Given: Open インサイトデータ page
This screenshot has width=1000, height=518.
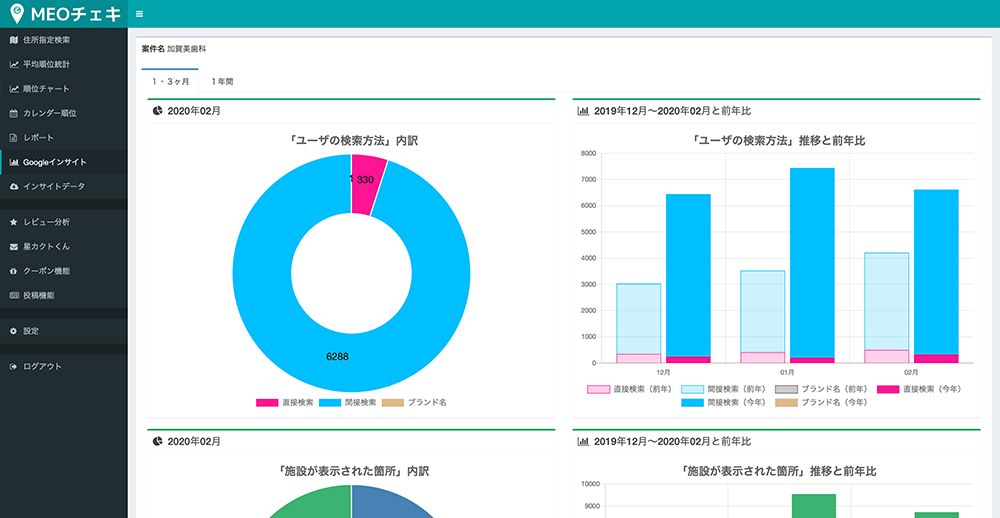Looking at the screenshot, I should (x=64, y=186).
